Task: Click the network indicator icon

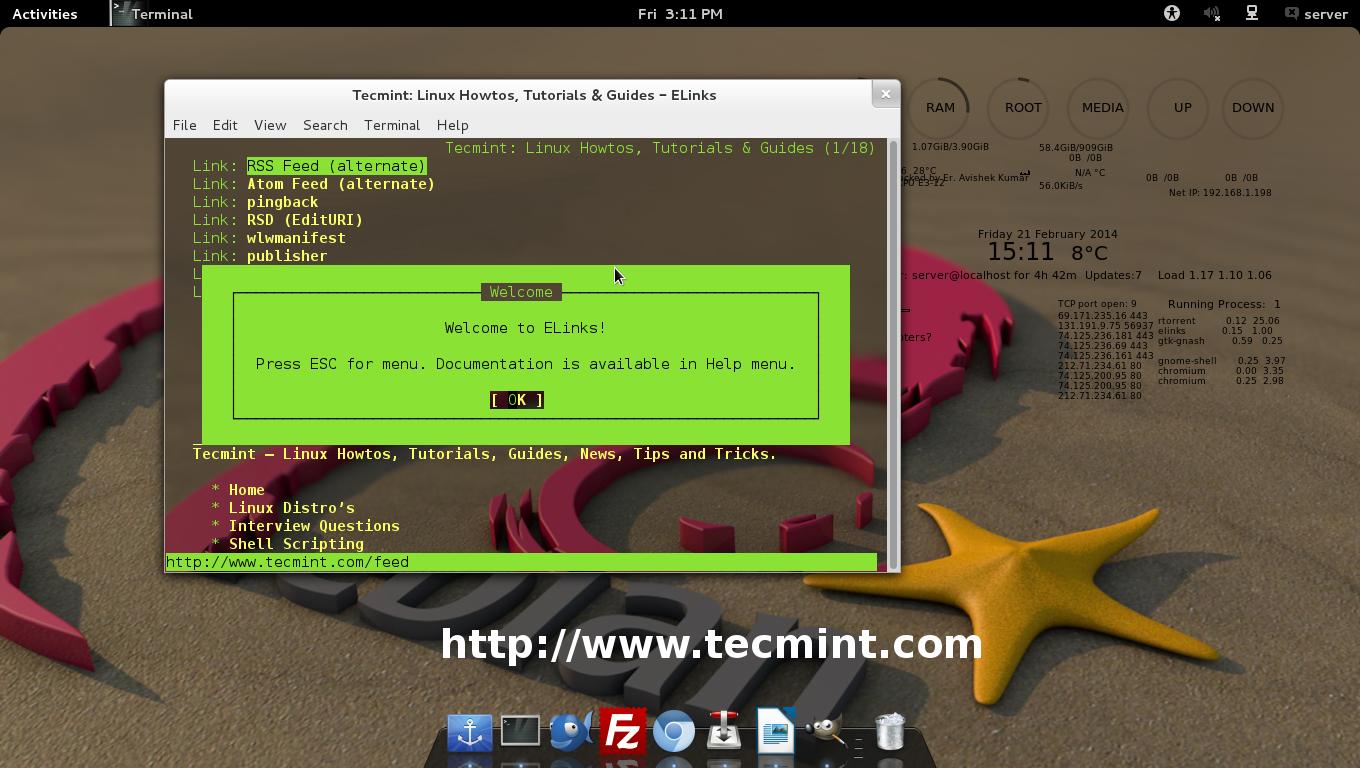Action: pos(1251,14)
